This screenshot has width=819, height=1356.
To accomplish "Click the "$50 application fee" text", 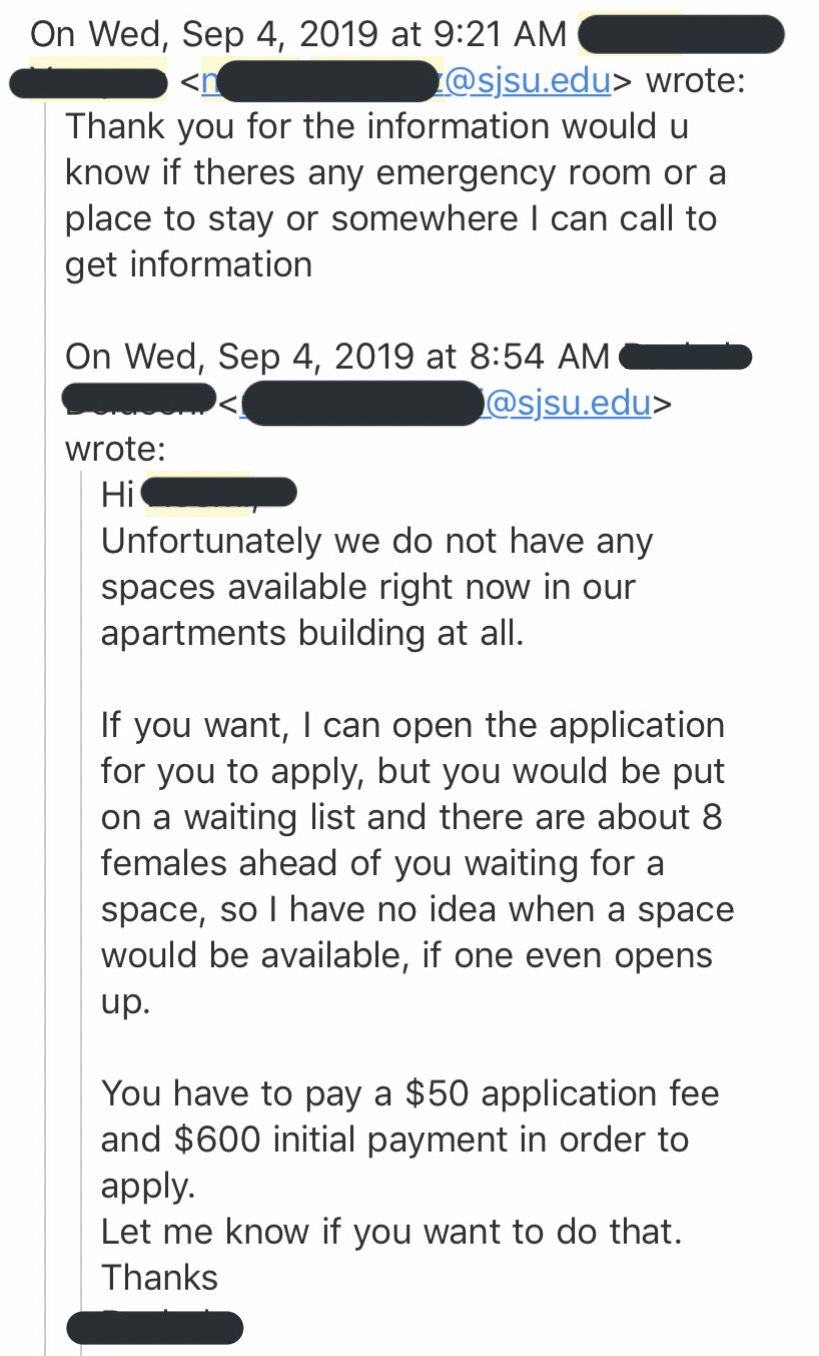I will 561,1093.
